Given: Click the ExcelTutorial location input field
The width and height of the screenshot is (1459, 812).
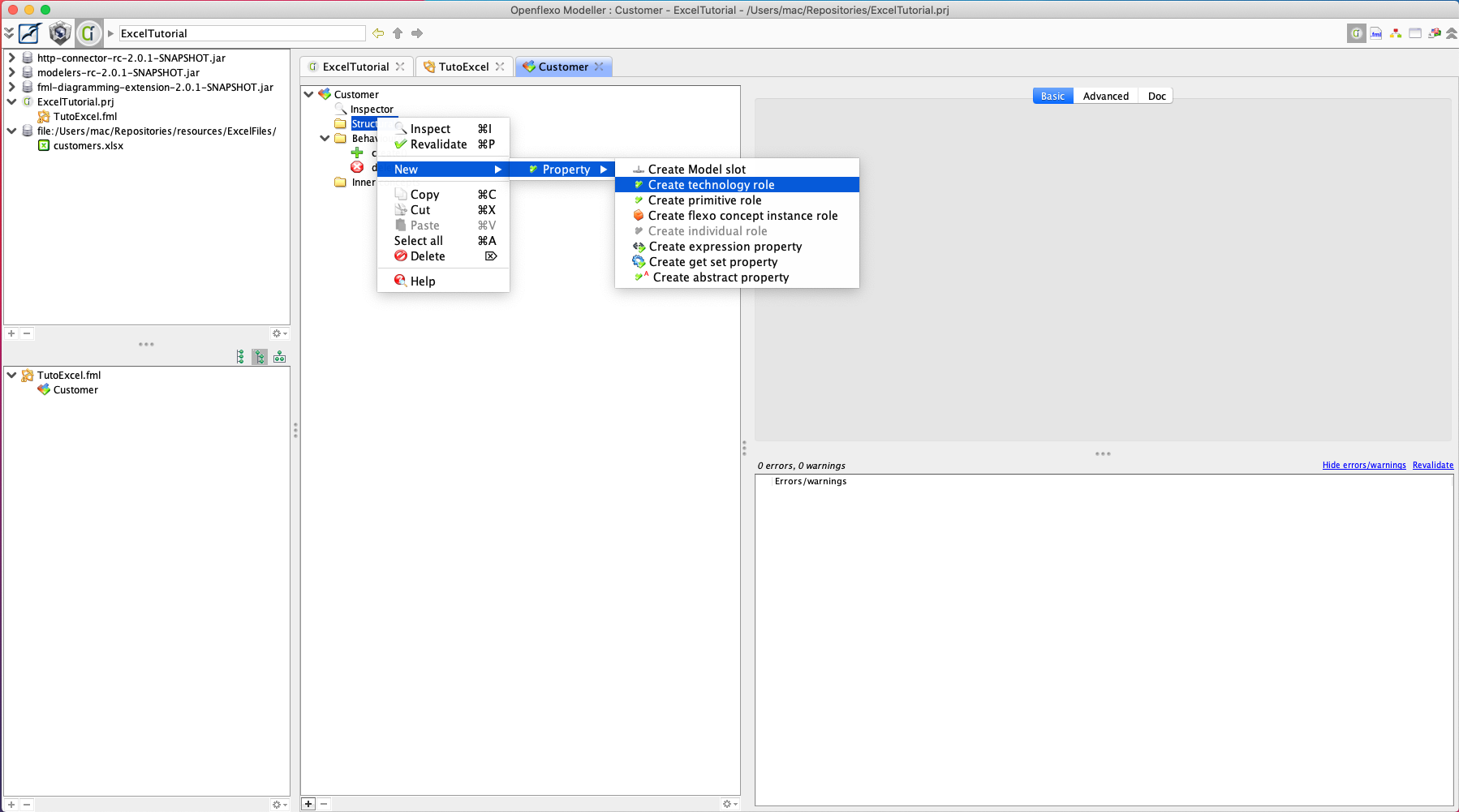Looking at the screenshot, I should pos(242,33).
